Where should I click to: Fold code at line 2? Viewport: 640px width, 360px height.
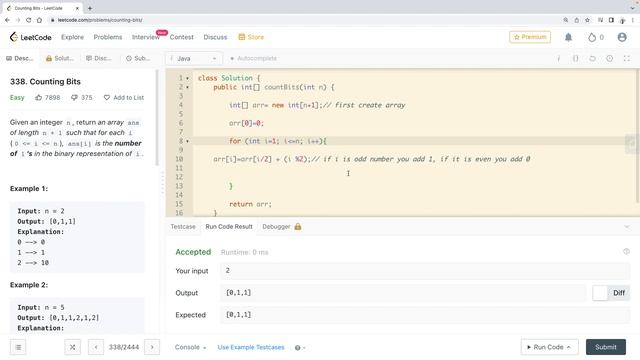tap(187, 87)
